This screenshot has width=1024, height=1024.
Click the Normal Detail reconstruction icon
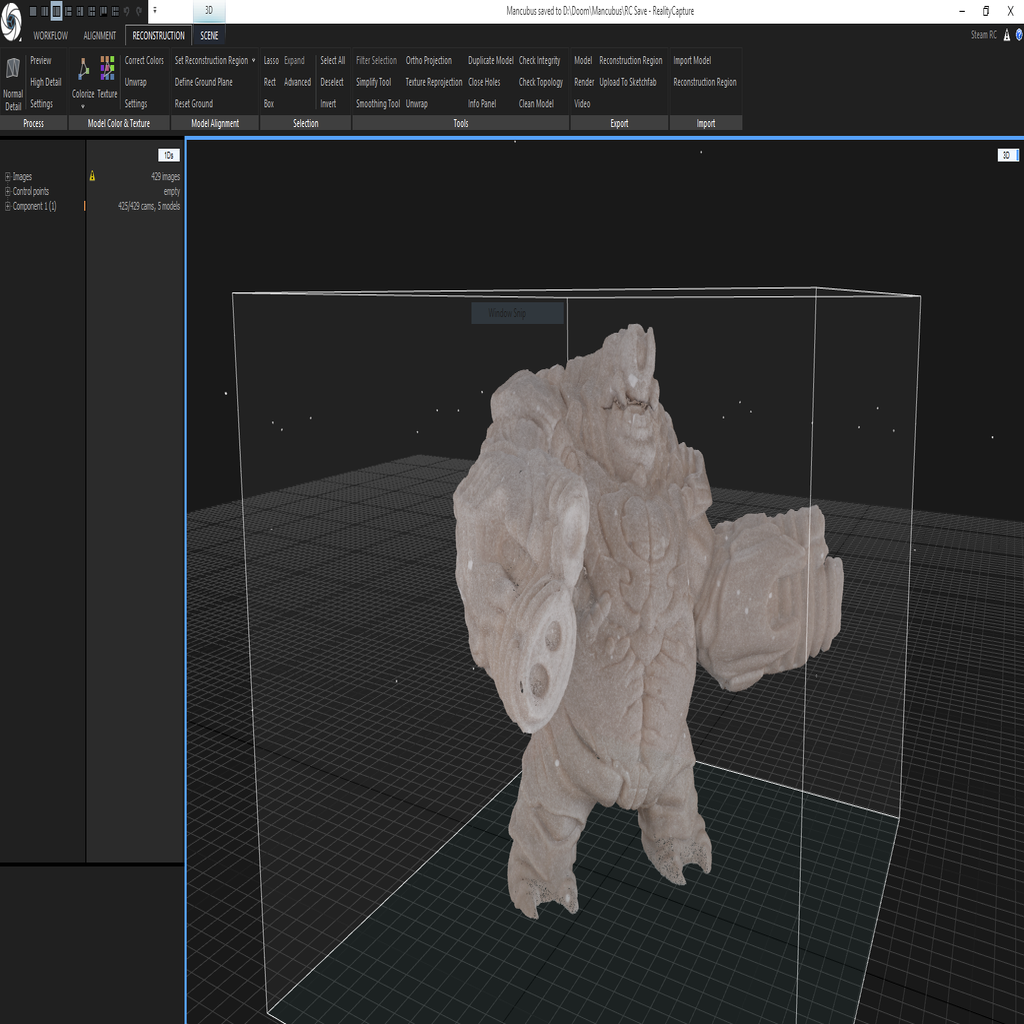[x=13, y=70]
